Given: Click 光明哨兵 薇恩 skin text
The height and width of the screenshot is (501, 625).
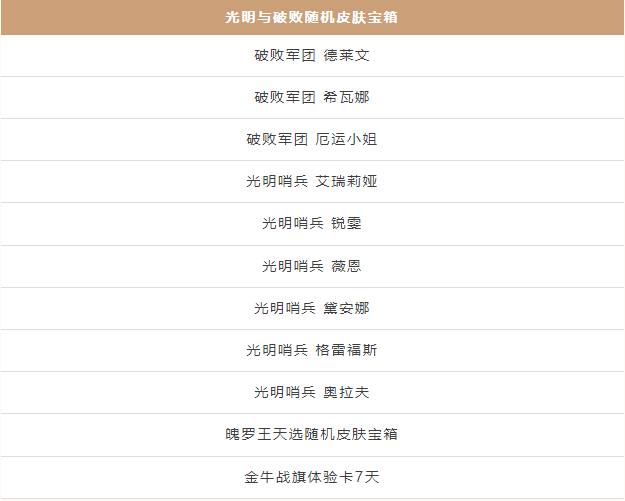Looking at the screenshot, I should coord(312,266).
